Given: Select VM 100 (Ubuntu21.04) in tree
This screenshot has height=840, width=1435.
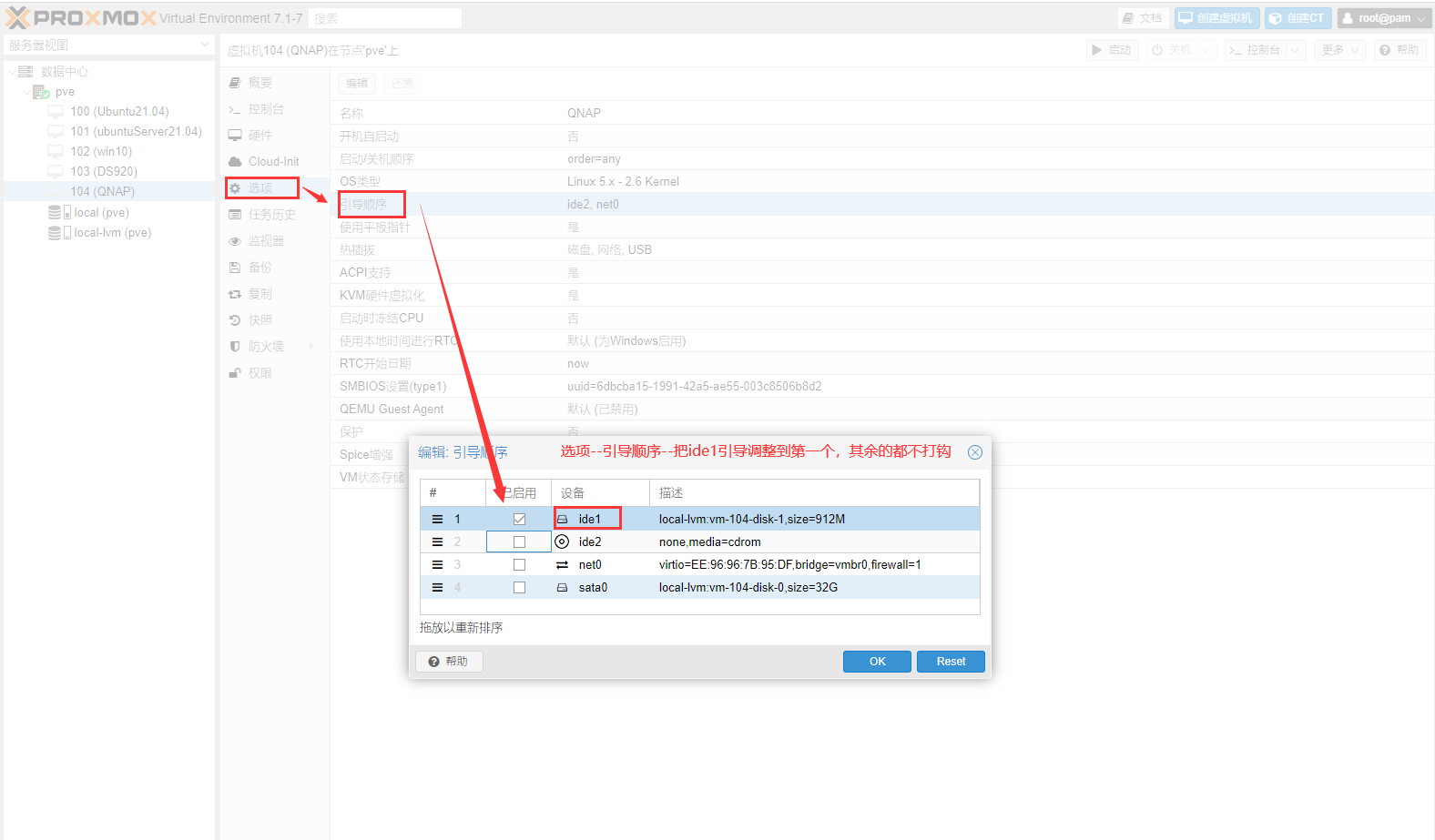Looking at the screenshot, I should pos(119,111).
